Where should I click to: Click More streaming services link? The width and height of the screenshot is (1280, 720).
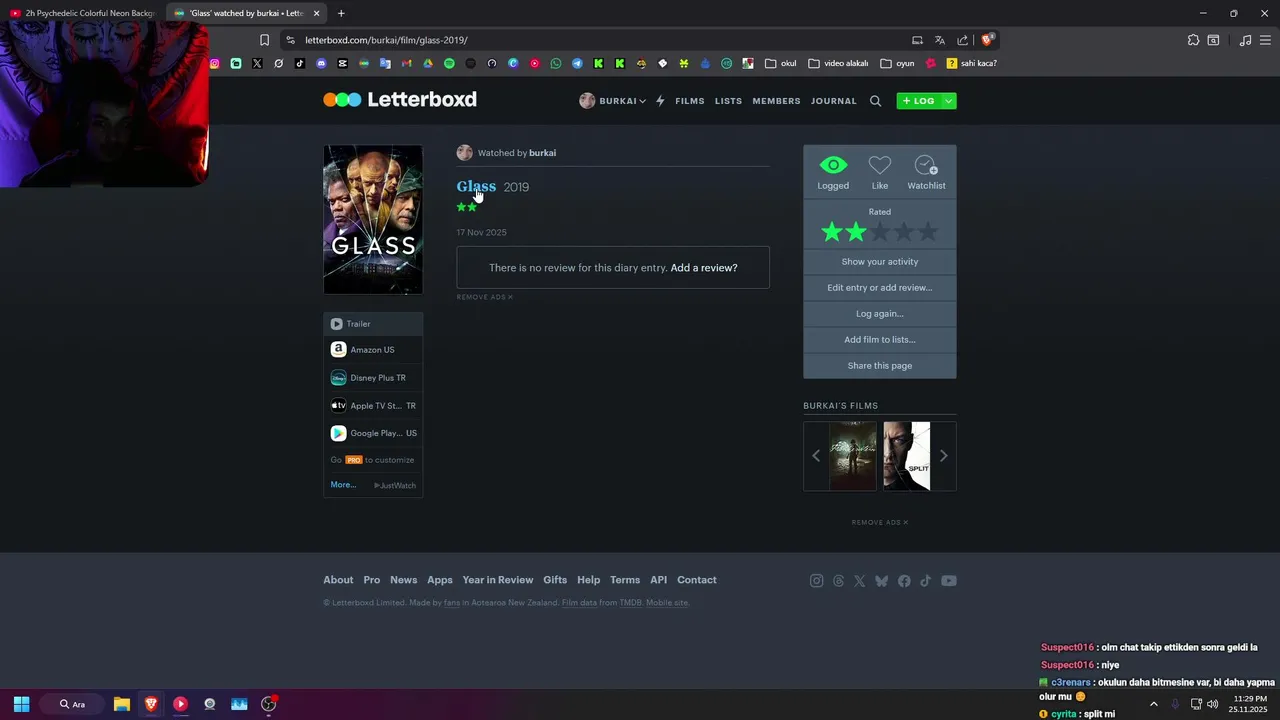click(x=343, y=485)
